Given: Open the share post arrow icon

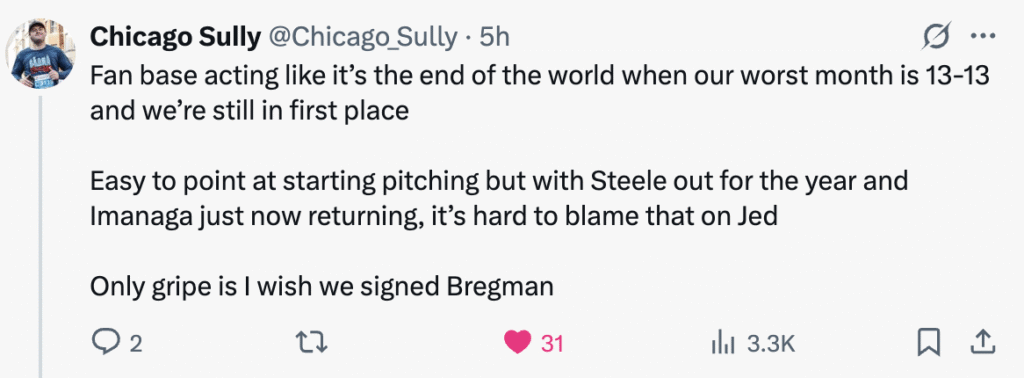Looking at the screenshot, I should (985, 342).
